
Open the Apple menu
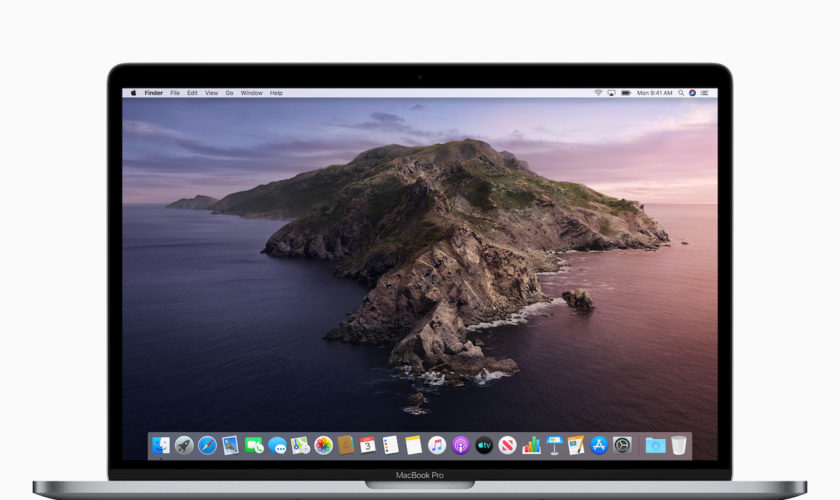click(x=133, y=93)
